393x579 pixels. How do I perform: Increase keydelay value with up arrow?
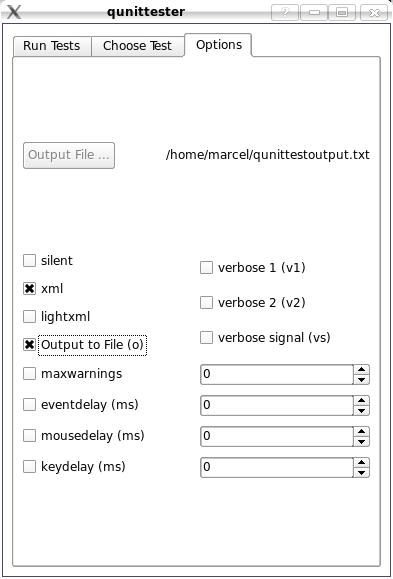(x=361, y=463)
